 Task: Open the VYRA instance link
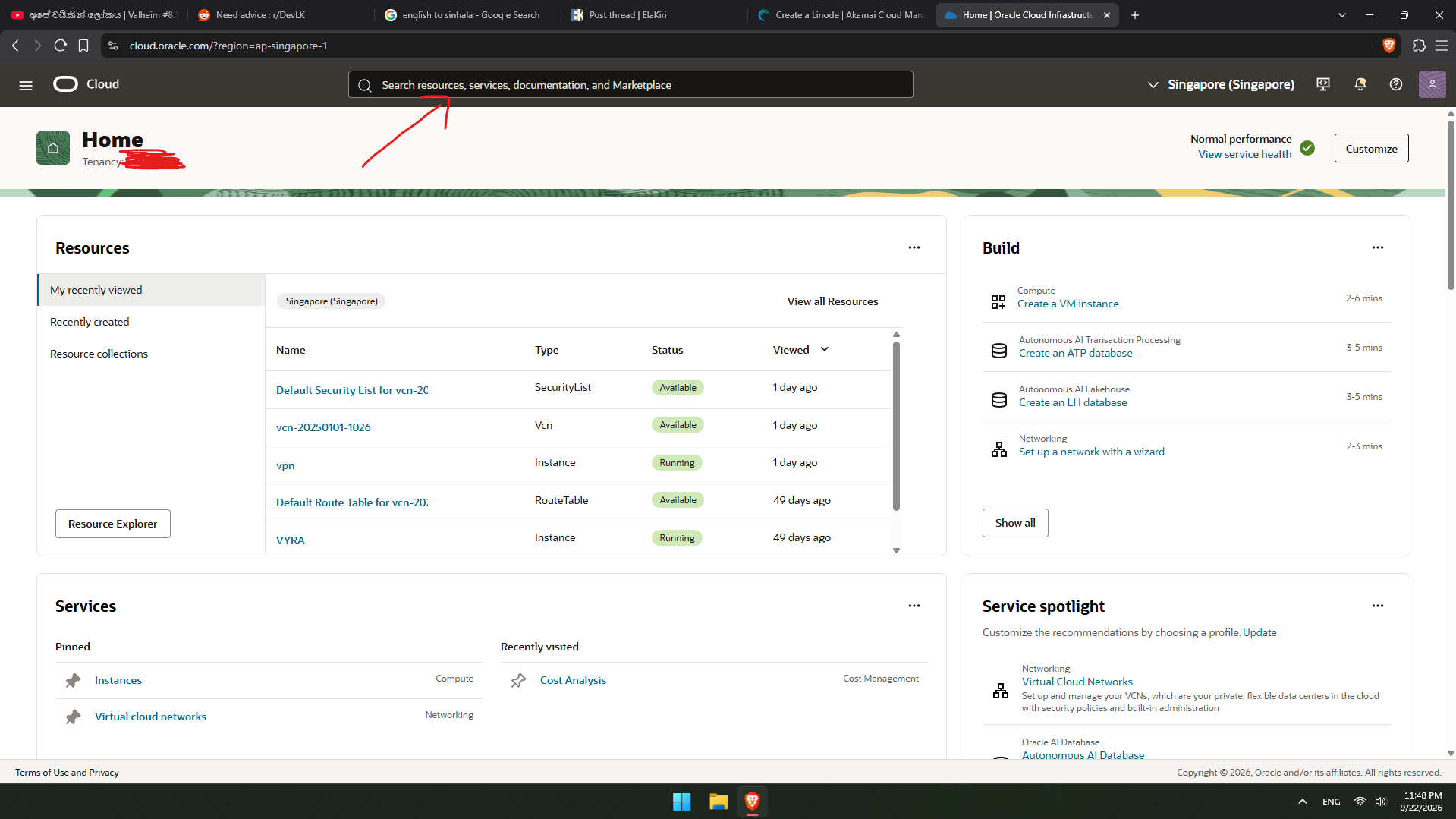coord(291,540)
